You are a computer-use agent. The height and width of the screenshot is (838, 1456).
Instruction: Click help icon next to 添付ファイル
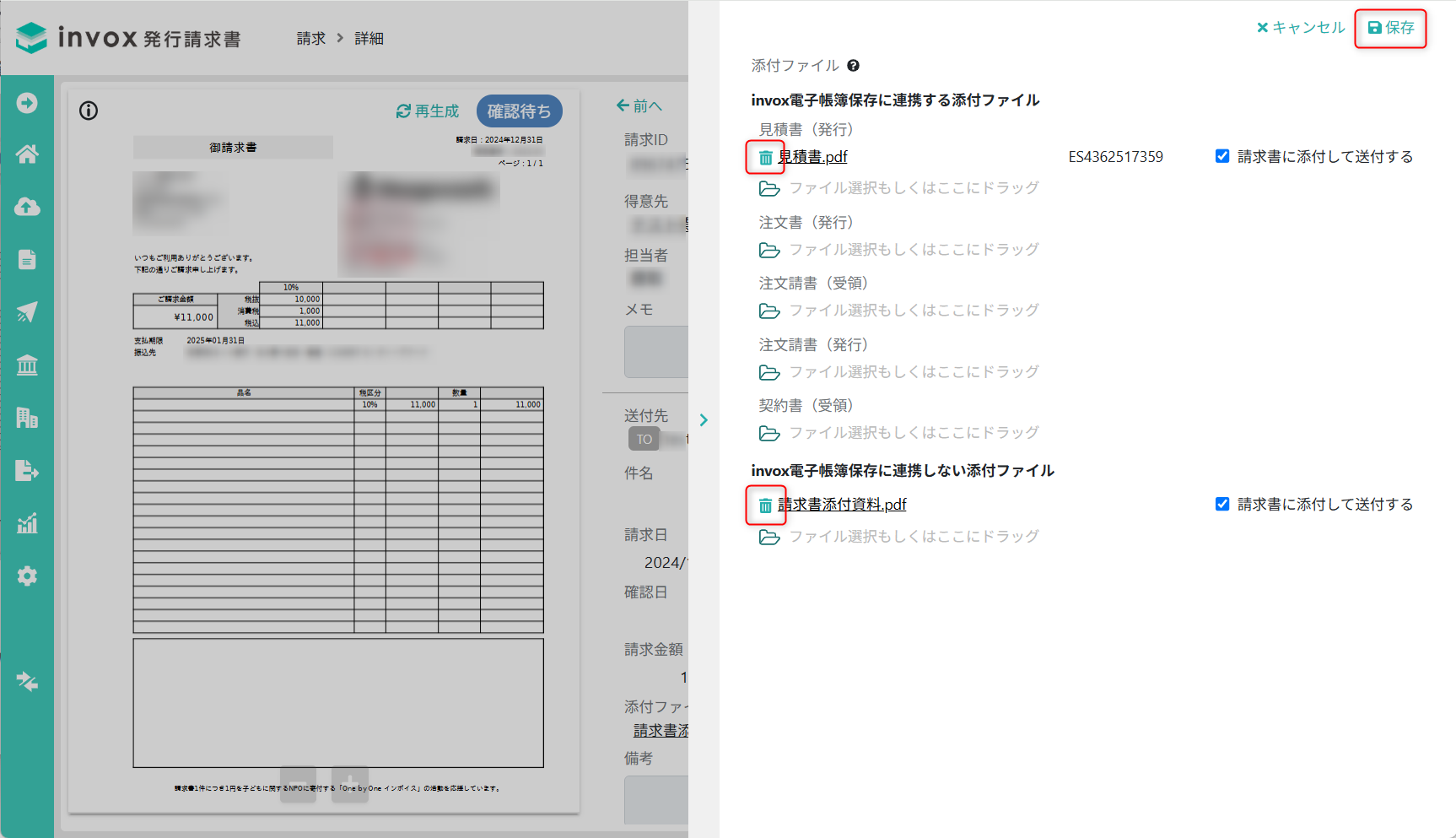pos(853,66)
